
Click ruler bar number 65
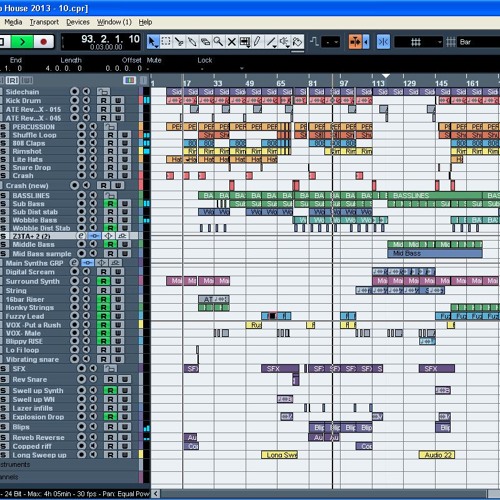(x=281, y=83)
